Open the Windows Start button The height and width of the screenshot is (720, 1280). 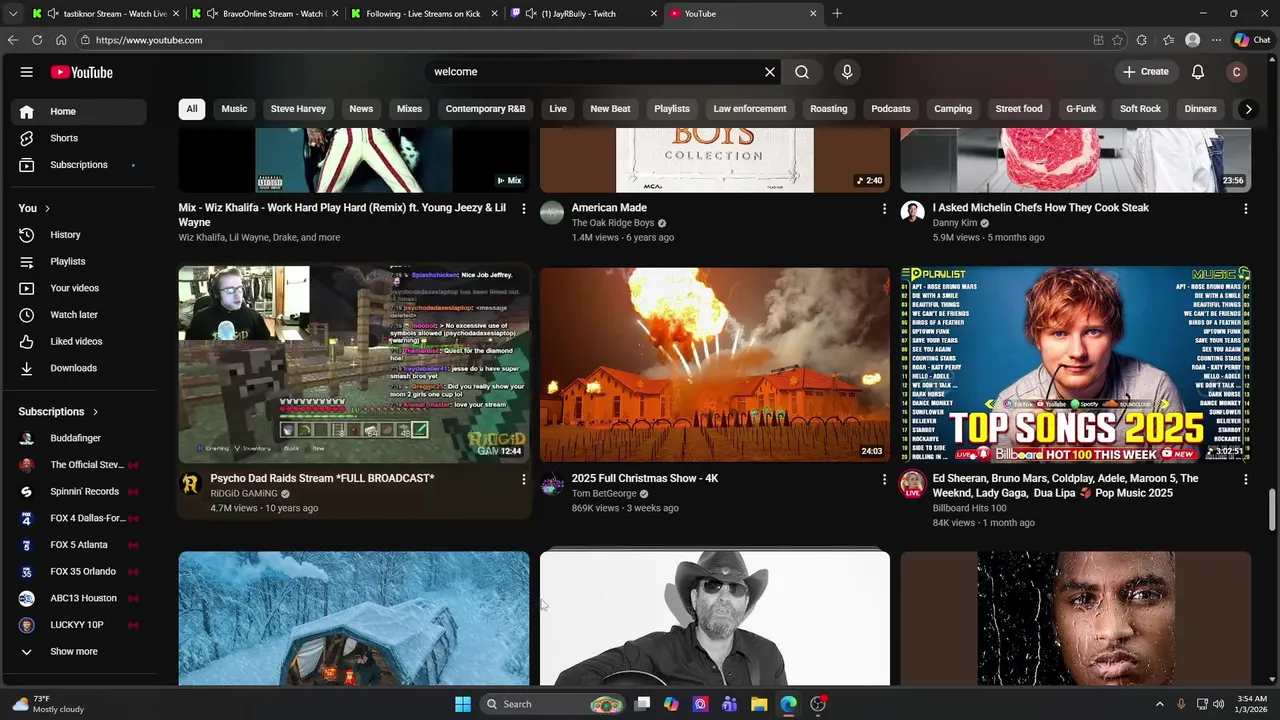[463, 704]
